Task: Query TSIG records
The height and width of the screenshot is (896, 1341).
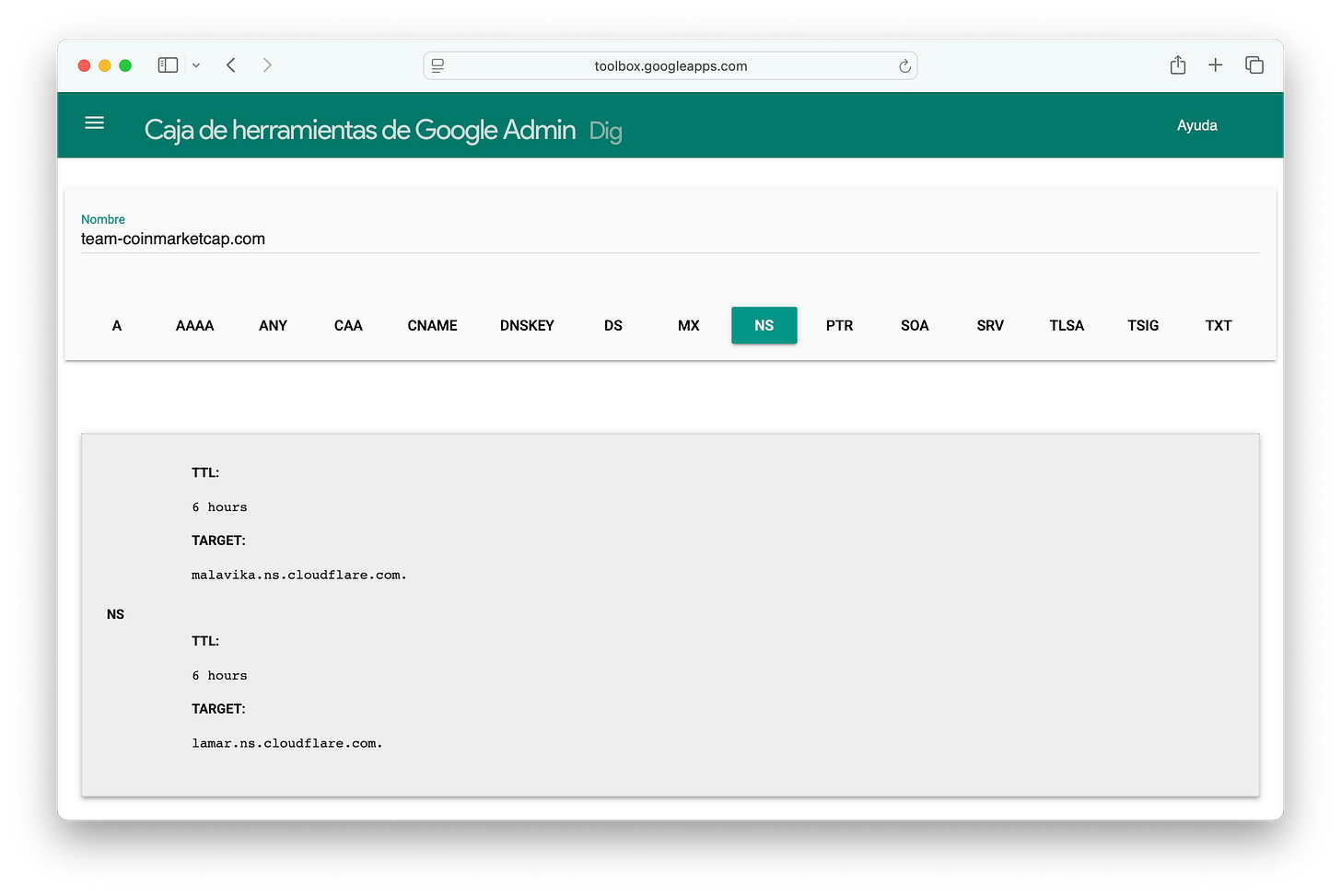Action: click(1143, 326)
